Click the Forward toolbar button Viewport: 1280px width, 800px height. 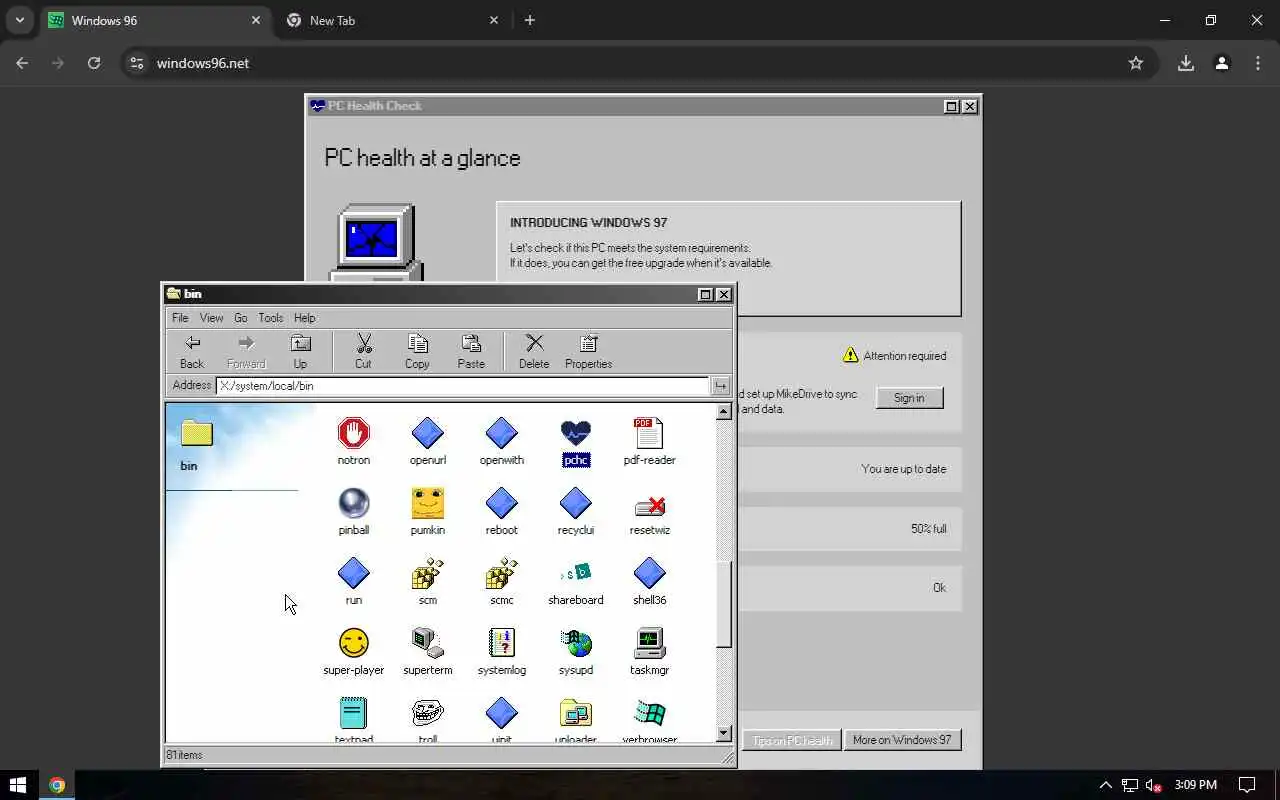[246, 352]
